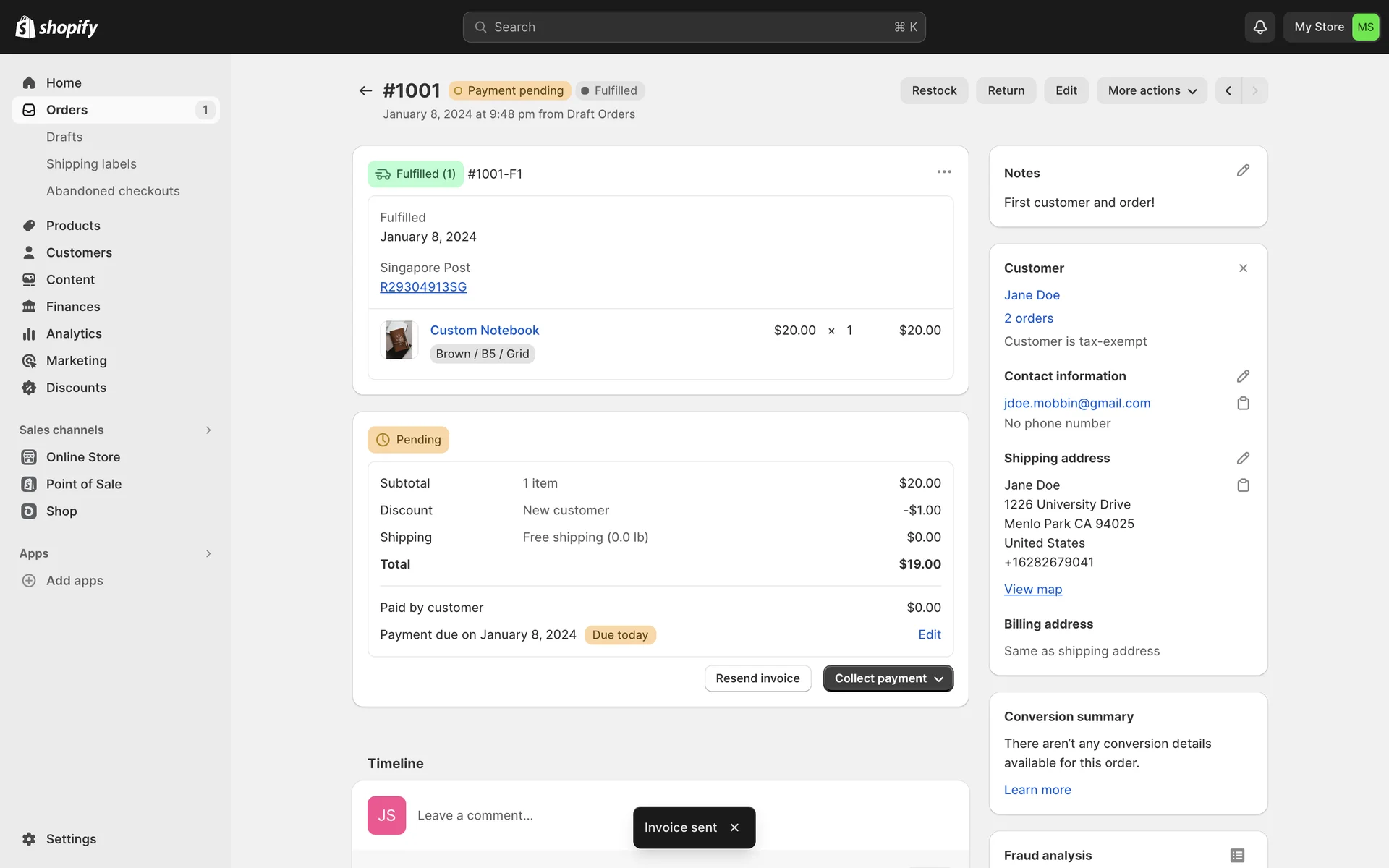
Task: Expand the Collect payment dropdown
Action: pos(888,678)
